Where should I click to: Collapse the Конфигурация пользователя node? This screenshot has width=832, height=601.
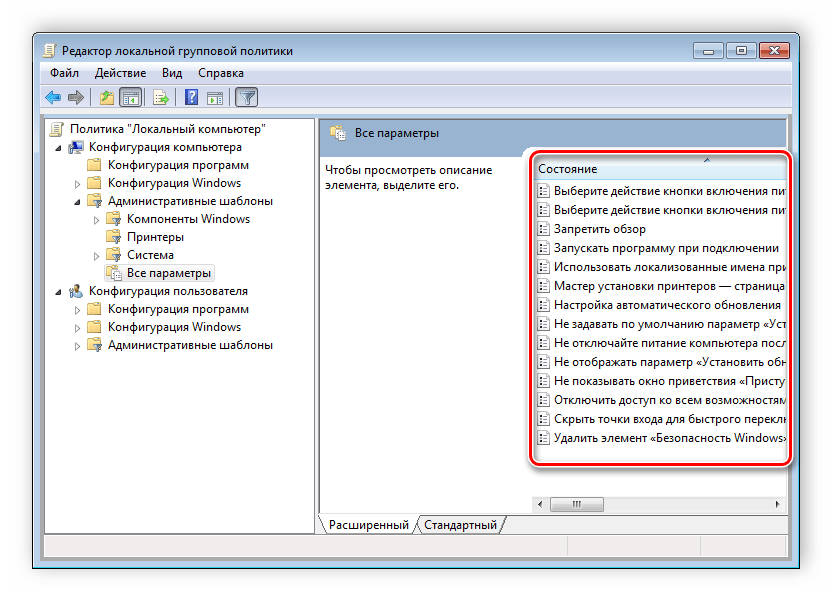(58, 292)
